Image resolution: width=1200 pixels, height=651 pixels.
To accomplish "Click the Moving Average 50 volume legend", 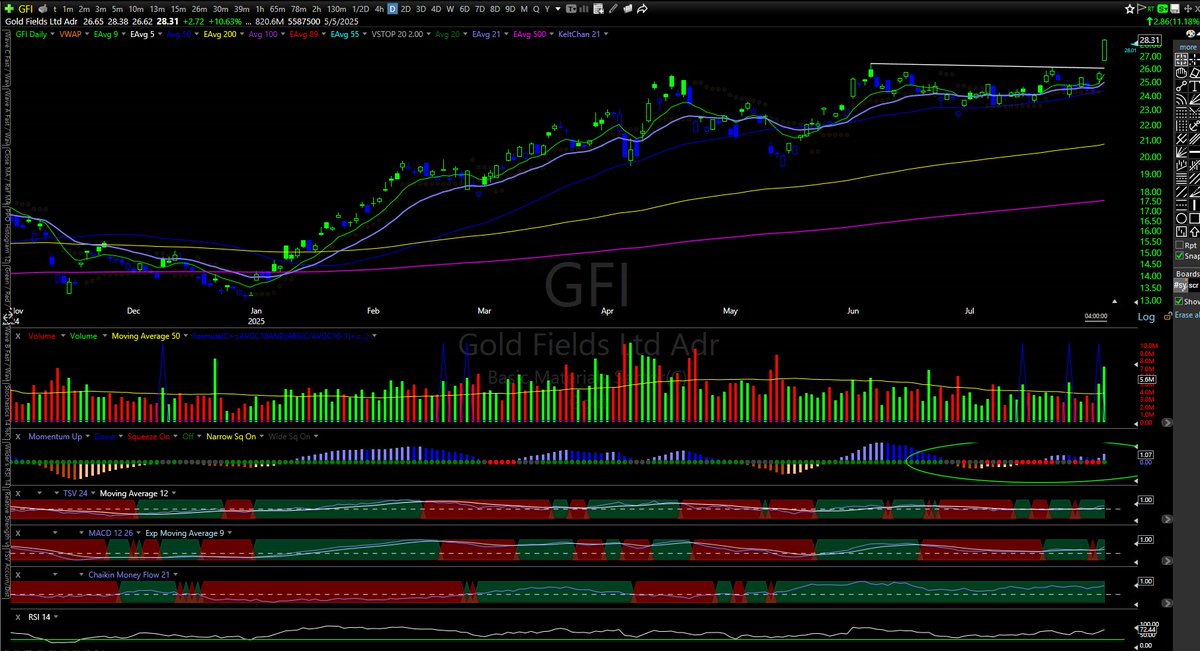I will coord(146,336).
